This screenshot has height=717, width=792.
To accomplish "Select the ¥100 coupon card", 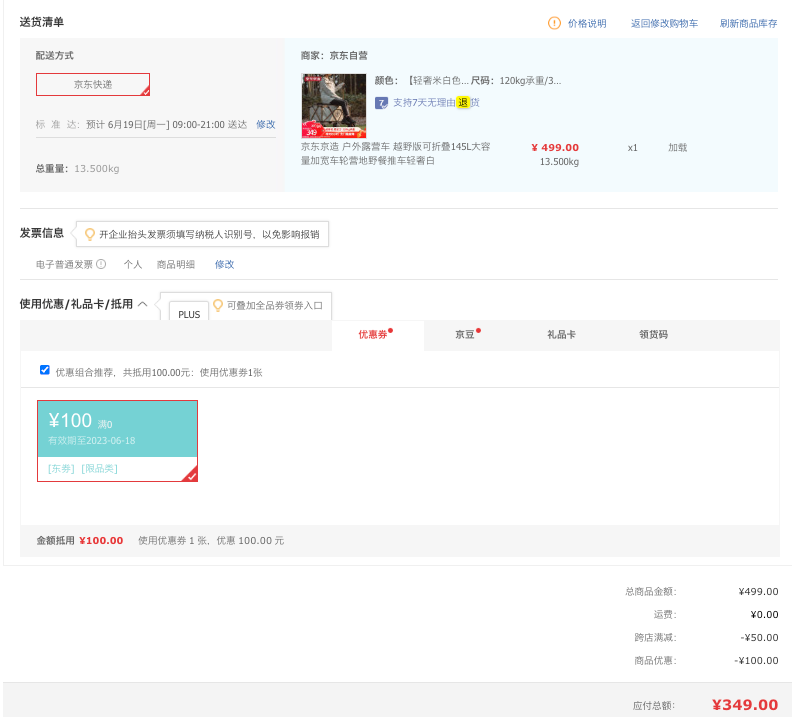I will (117, 441).
